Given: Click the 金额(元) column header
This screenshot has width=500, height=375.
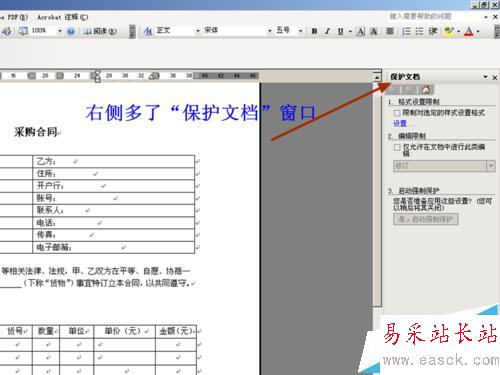Looking at the screenshot, I should 176,331.
